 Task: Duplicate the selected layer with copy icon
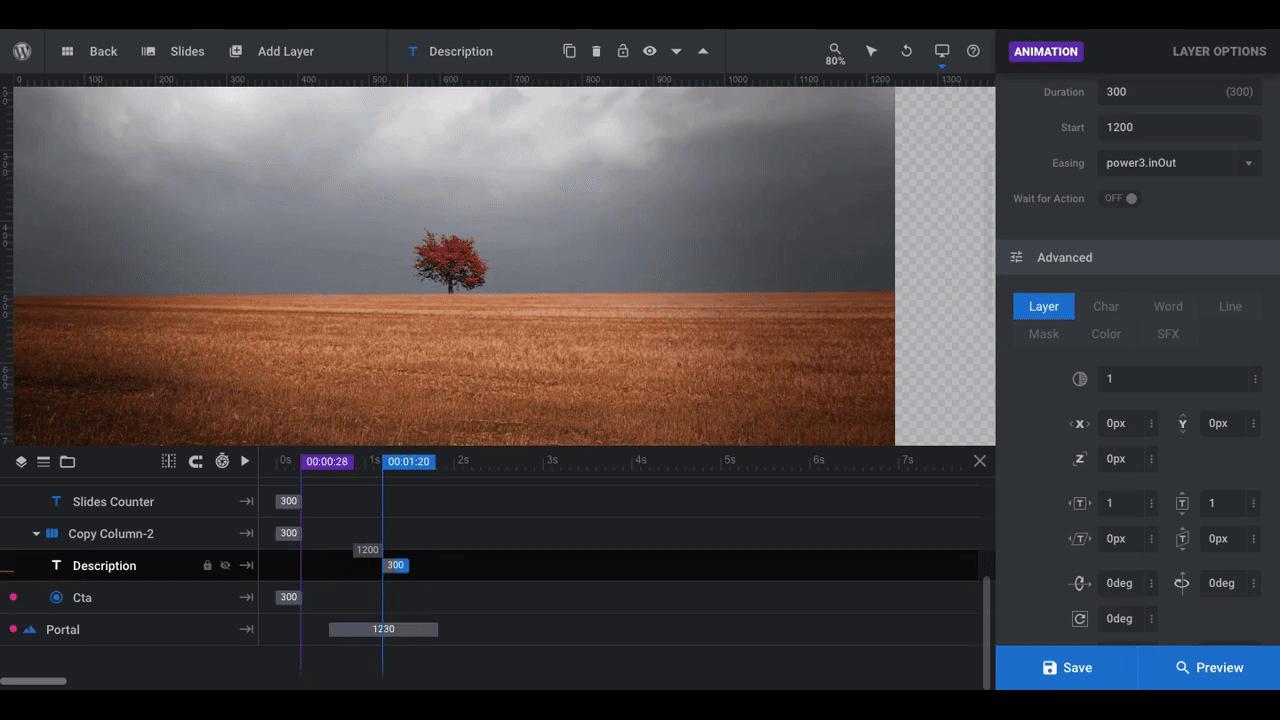click(569, 51)
